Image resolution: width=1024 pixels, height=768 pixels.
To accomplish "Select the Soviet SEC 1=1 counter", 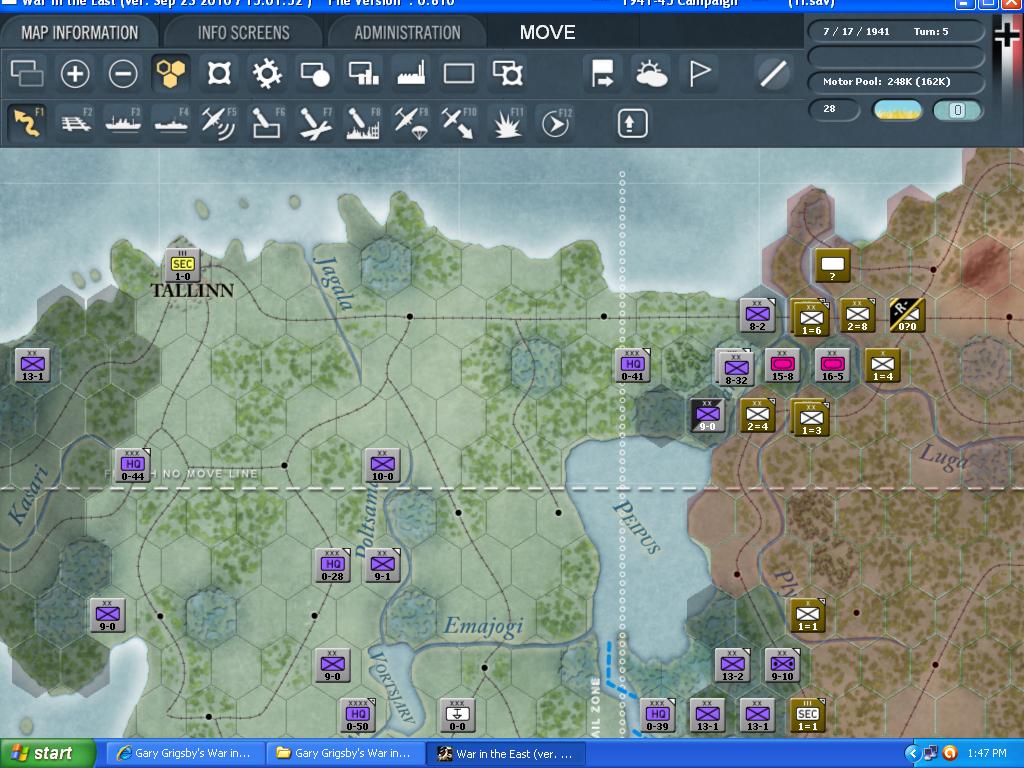I will click(x=808, y=716).
